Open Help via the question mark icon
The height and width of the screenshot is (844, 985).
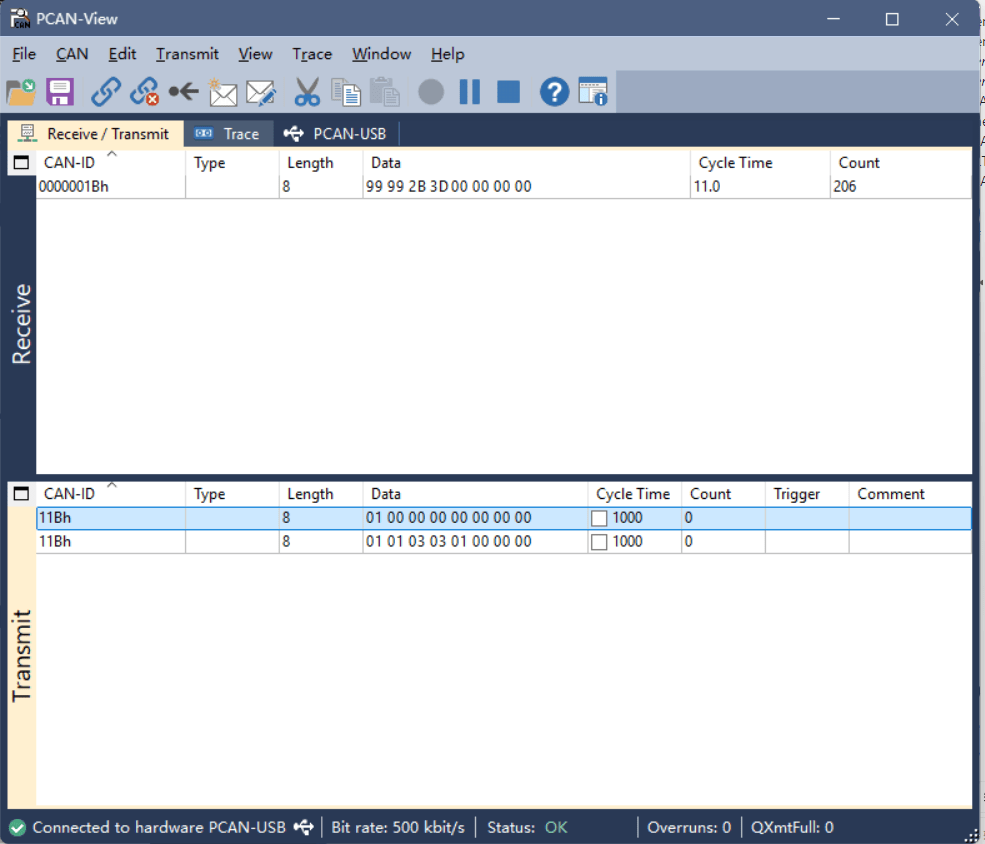pyautogui.click(x=554, y=93)
